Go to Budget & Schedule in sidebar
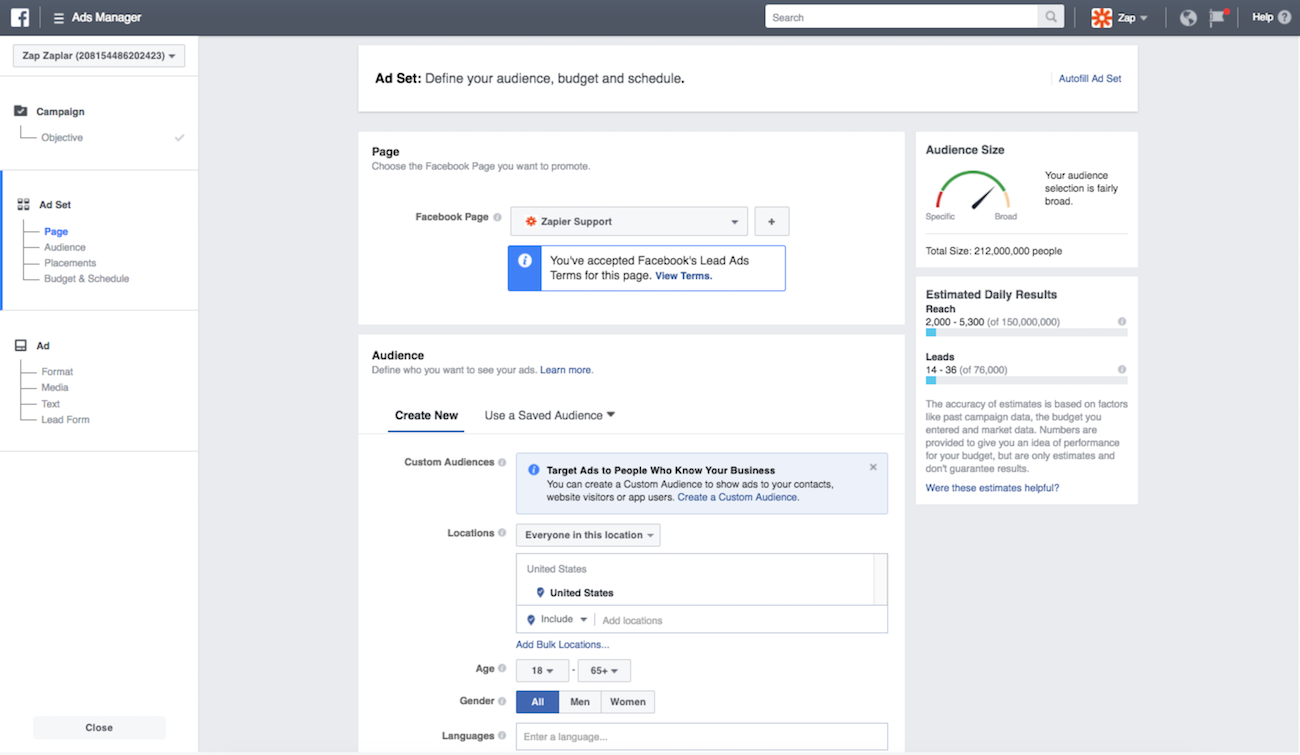1300x755 pixels. pos(86,279)
